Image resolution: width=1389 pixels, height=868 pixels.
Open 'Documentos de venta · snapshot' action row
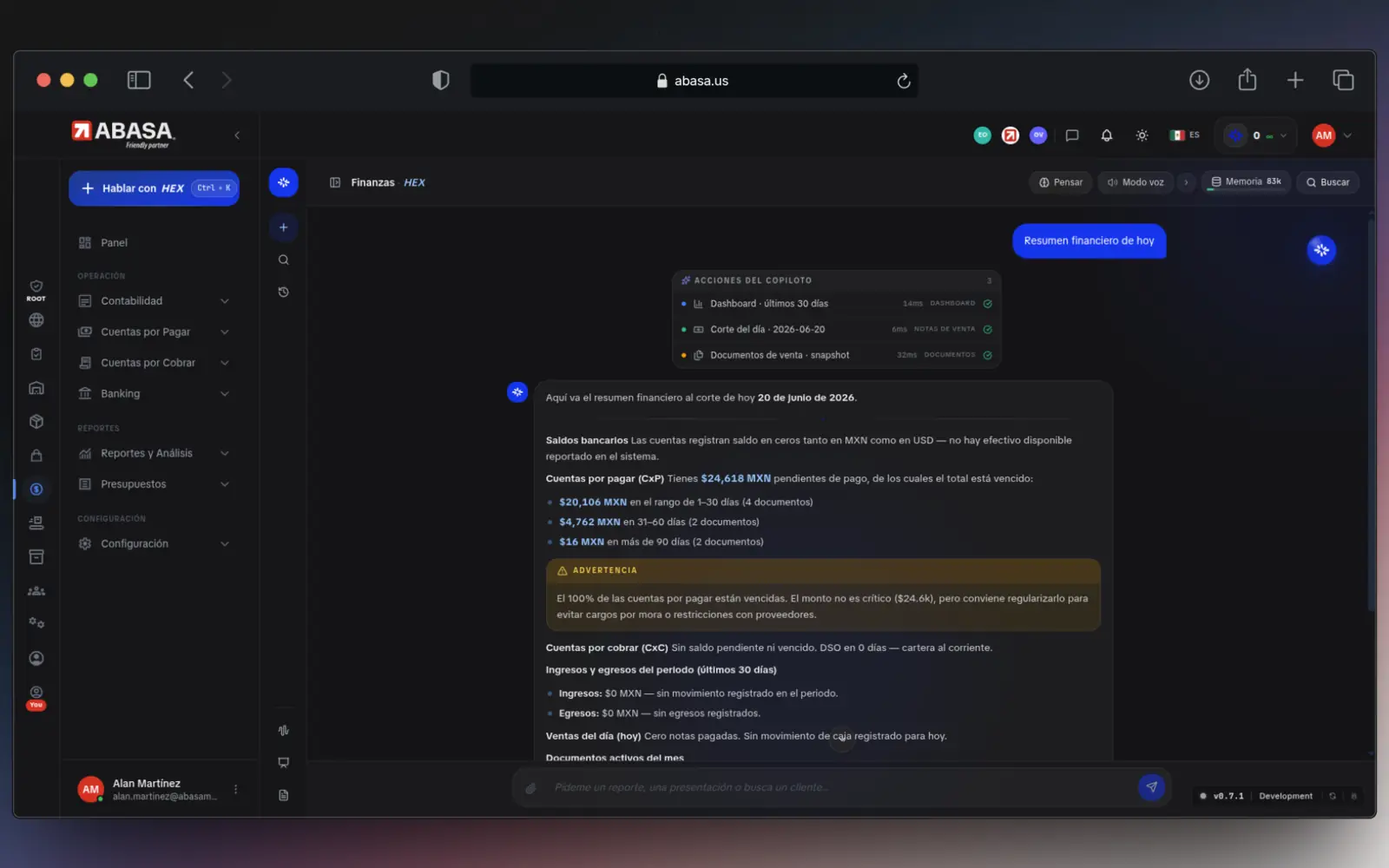click(x=837, y=355)
